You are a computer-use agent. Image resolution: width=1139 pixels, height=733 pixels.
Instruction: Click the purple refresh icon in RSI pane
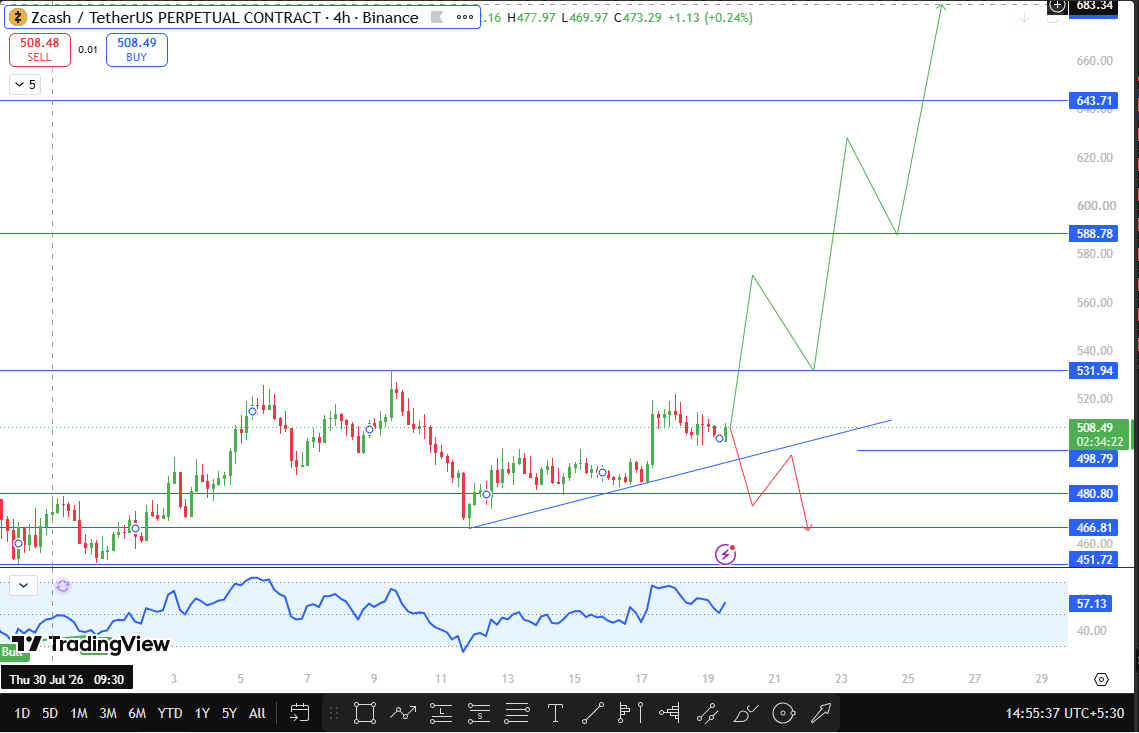coord(63,586)
